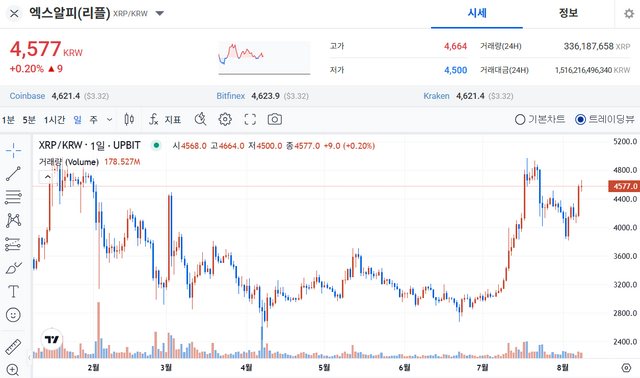Click the indicator template search icon

(x=200, y=119)
